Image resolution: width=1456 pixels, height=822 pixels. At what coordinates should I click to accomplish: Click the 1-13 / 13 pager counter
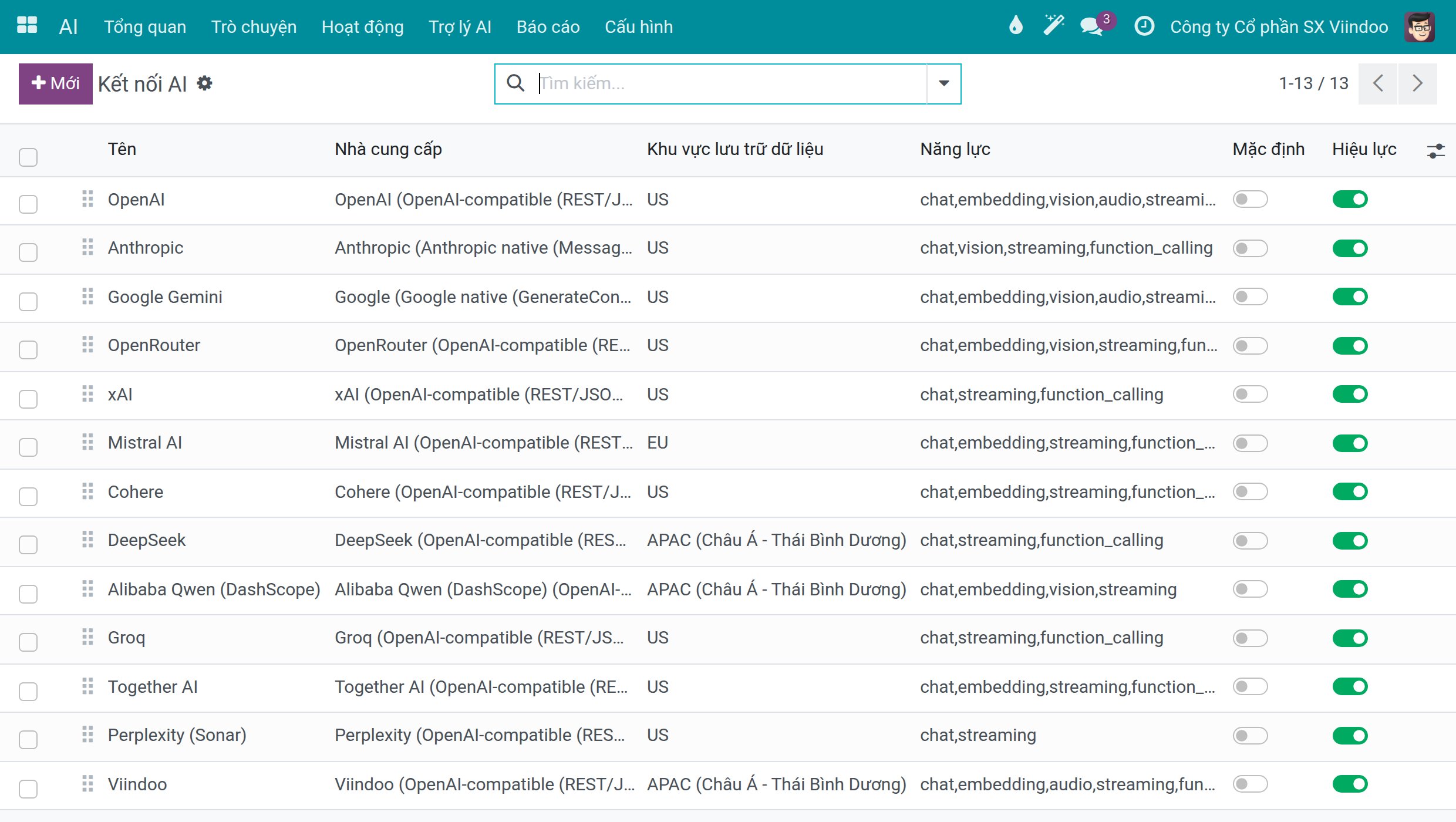1313,83
